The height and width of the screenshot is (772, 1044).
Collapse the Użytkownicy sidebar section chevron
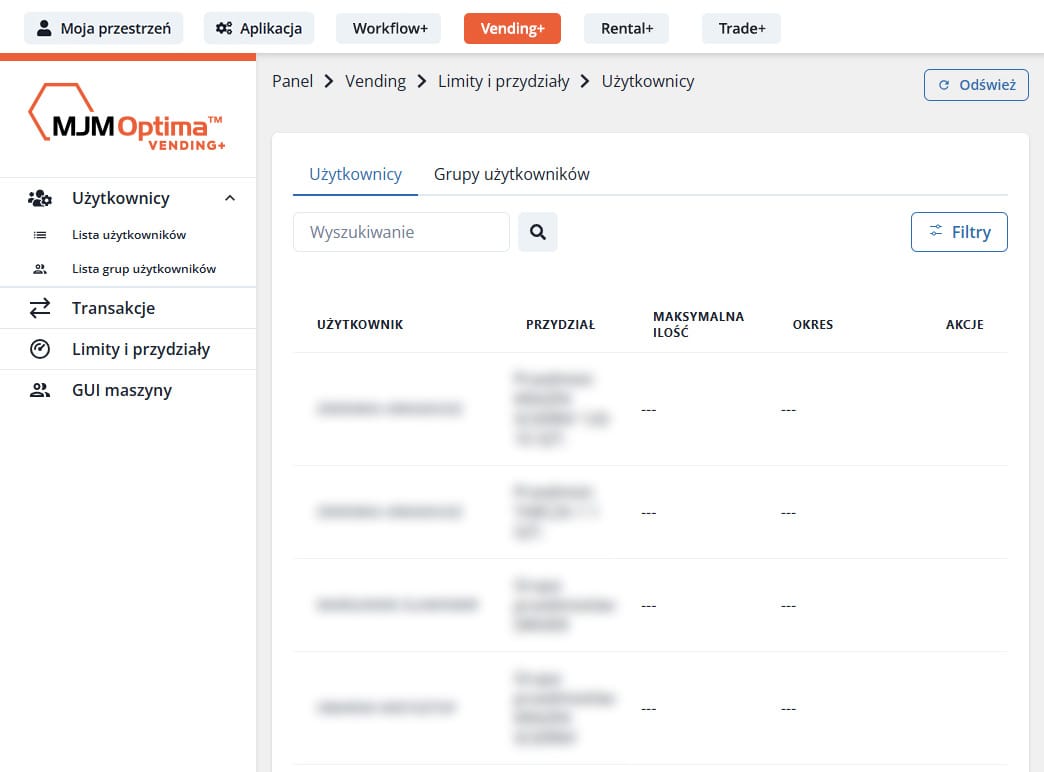click(230, 198)
